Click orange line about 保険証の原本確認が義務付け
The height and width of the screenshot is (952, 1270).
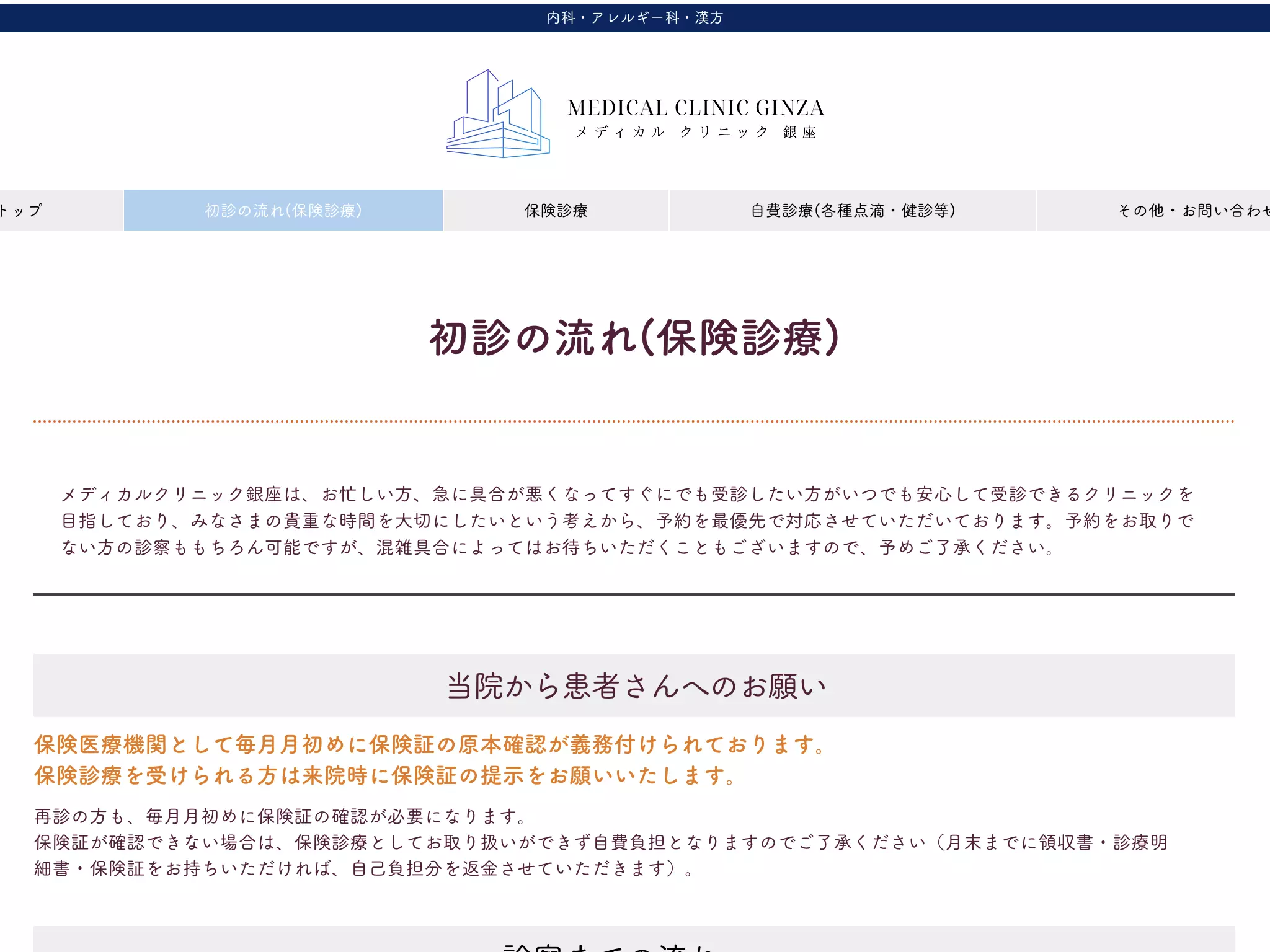(x=430, y=744)
